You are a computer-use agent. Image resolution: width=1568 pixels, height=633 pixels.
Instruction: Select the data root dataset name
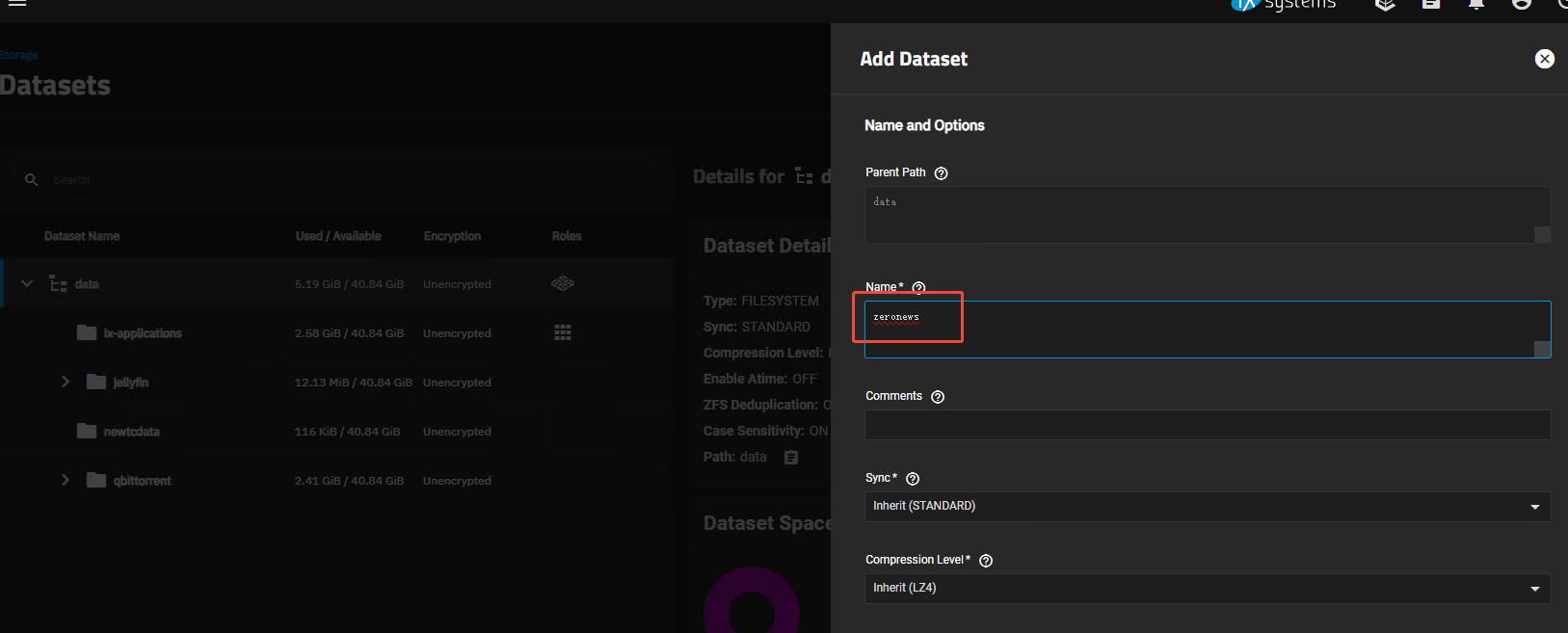[x=87, y=284]
